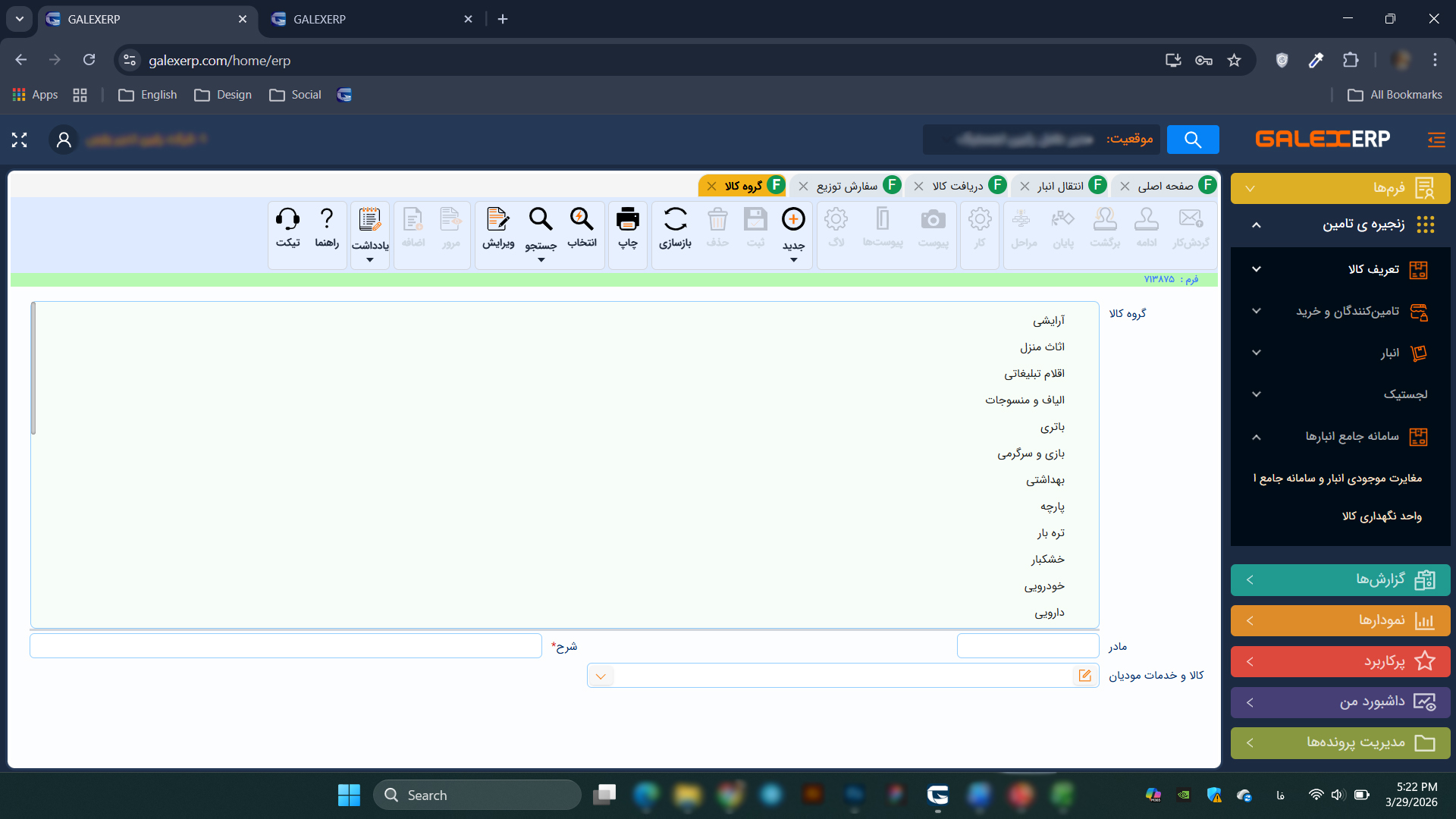Click the جدید (New) plus icon
The image size is (1456, 819).
point(793,220)
